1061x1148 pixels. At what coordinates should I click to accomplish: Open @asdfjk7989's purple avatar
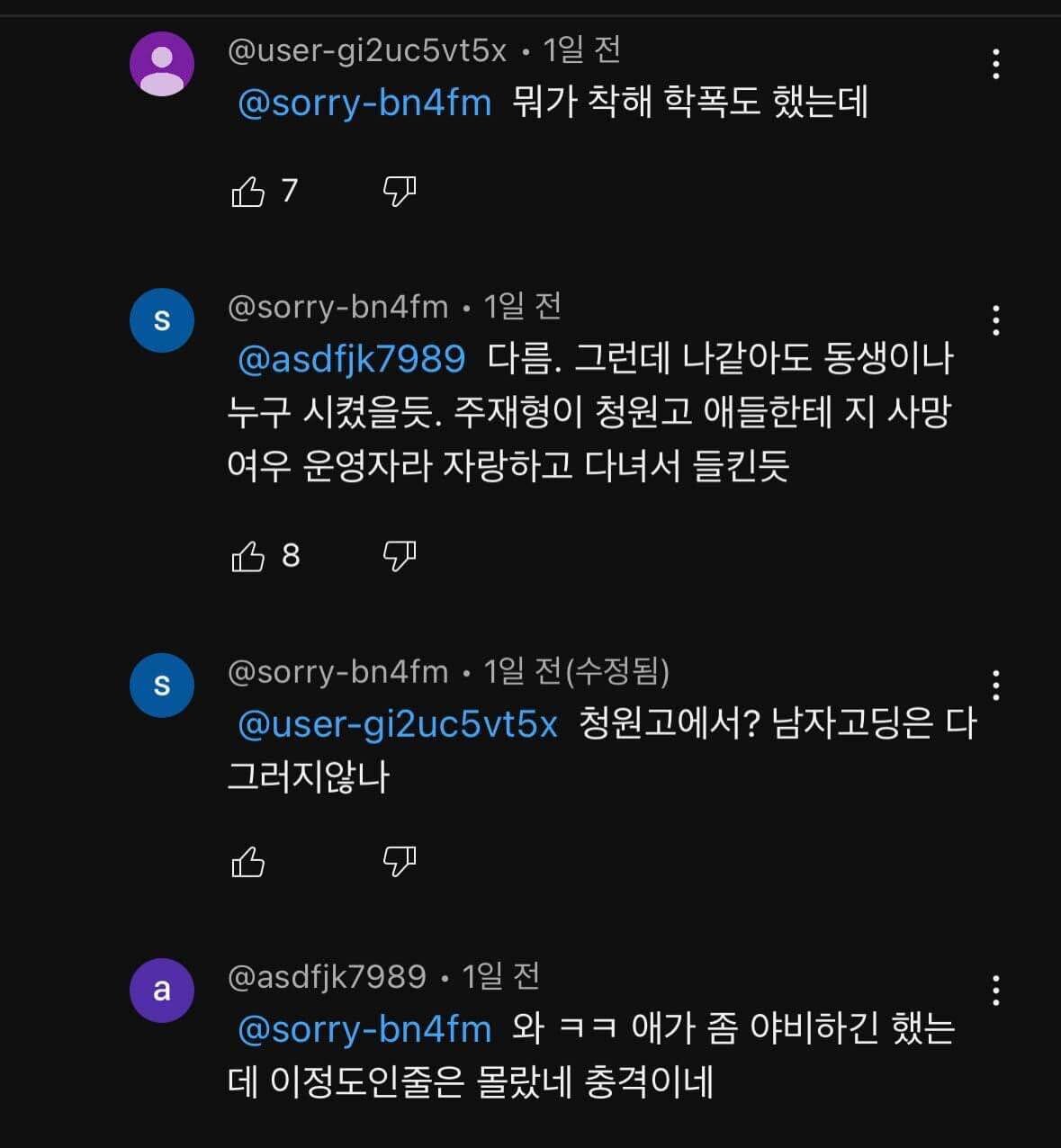click(x=162, y=990)
